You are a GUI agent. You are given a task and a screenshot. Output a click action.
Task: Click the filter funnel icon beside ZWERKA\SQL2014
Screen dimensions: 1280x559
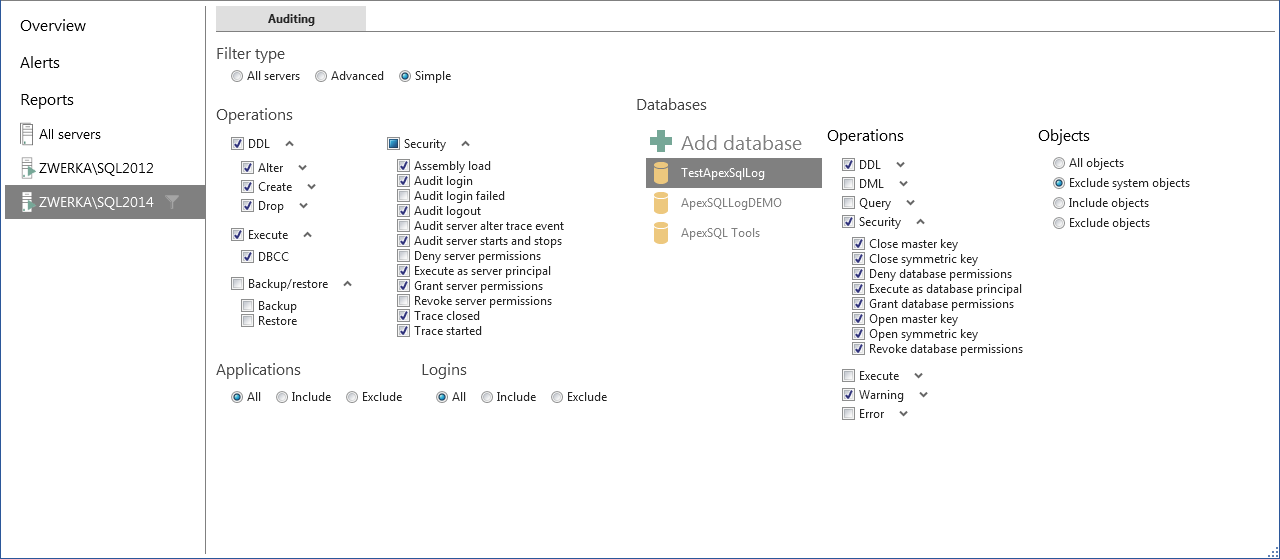pos(172,202)
